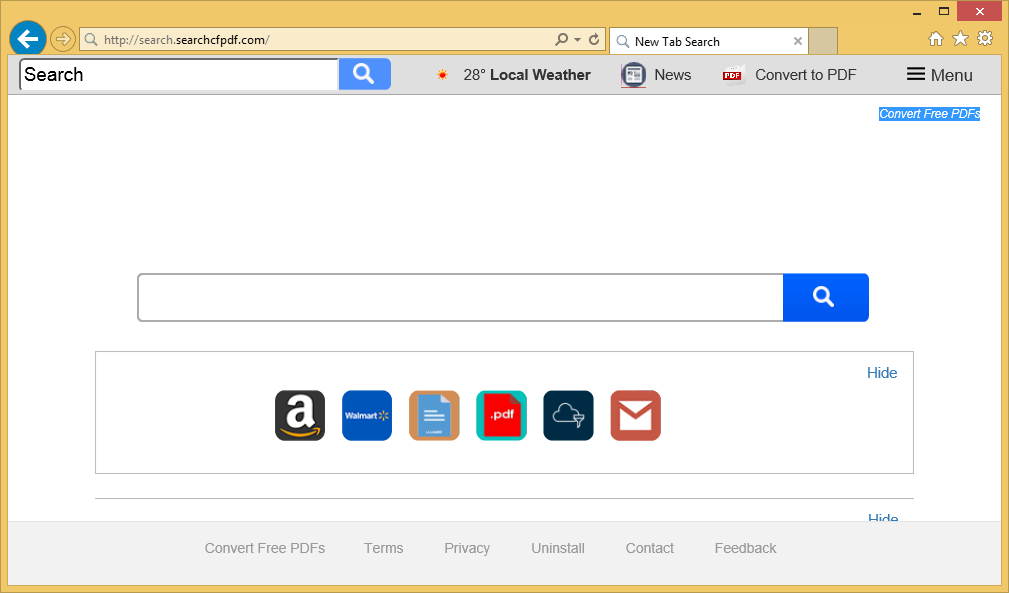
Task: Minimize the browser window
Action: (x=917, y=12)
